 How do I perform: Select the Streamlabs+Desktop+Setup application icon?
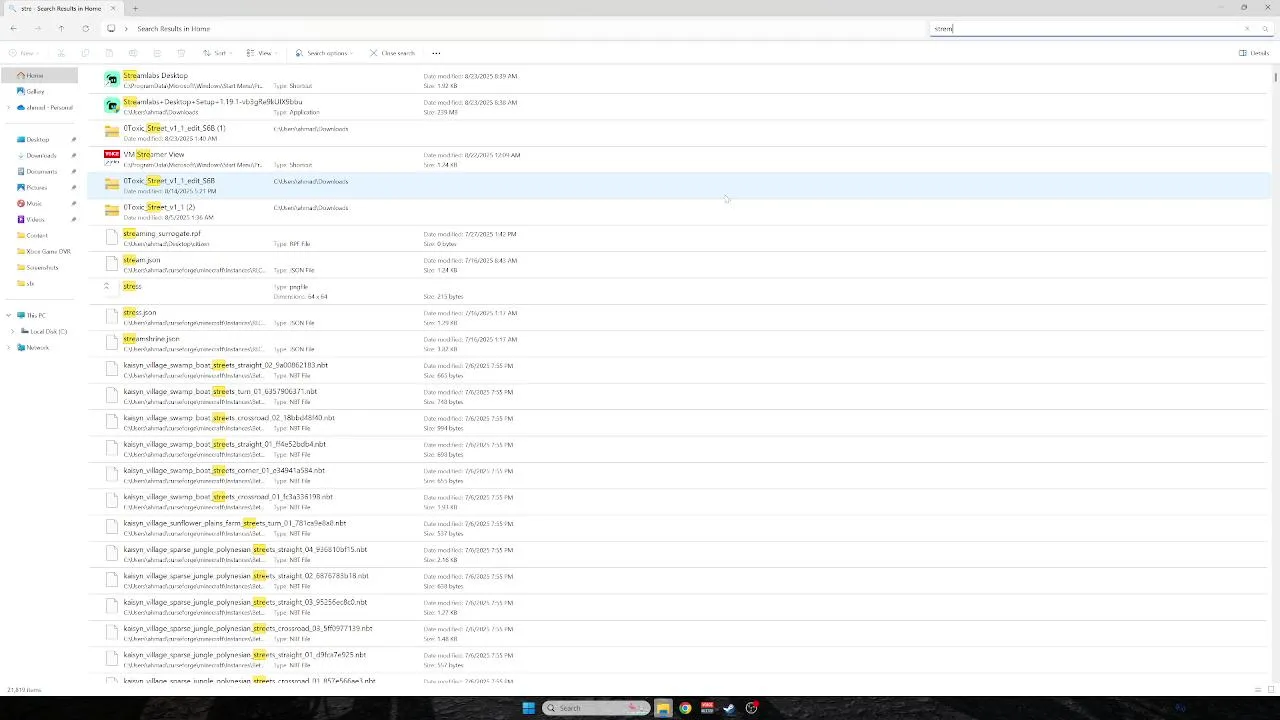[x=112, y=105]
